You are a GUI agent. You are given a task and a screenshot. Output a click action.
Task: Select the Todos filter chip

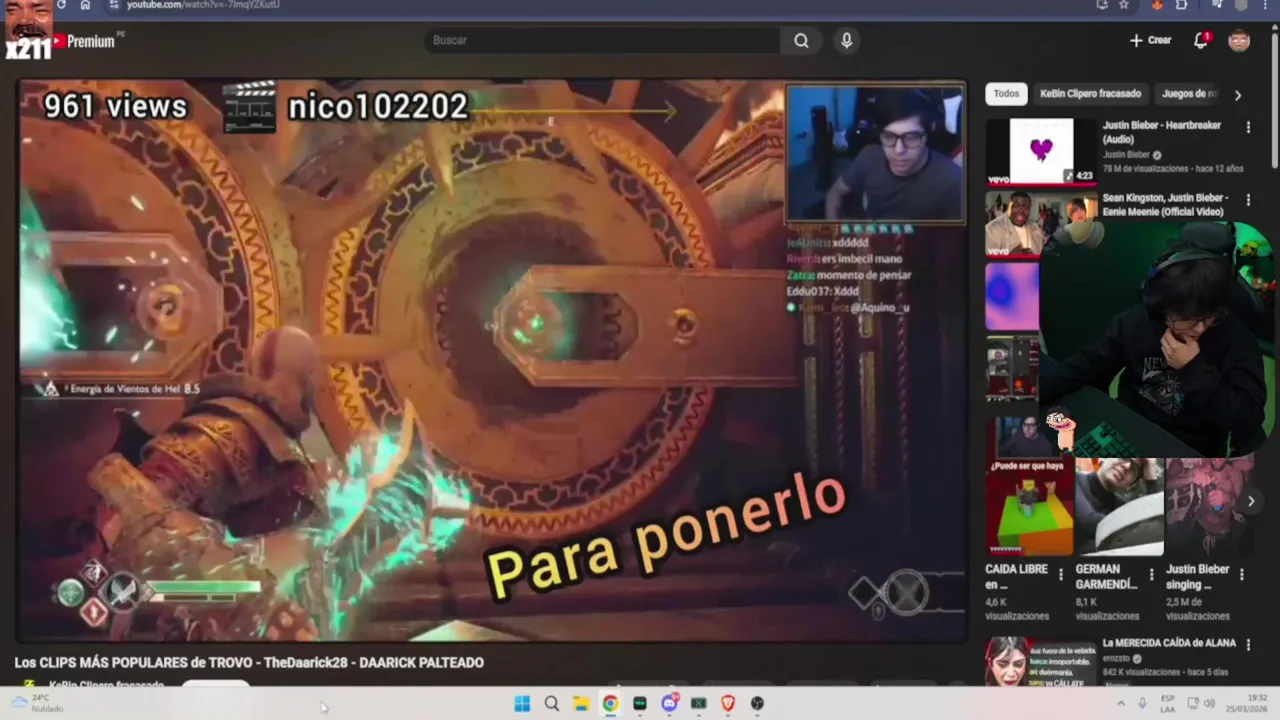(x=1007, y=94)
